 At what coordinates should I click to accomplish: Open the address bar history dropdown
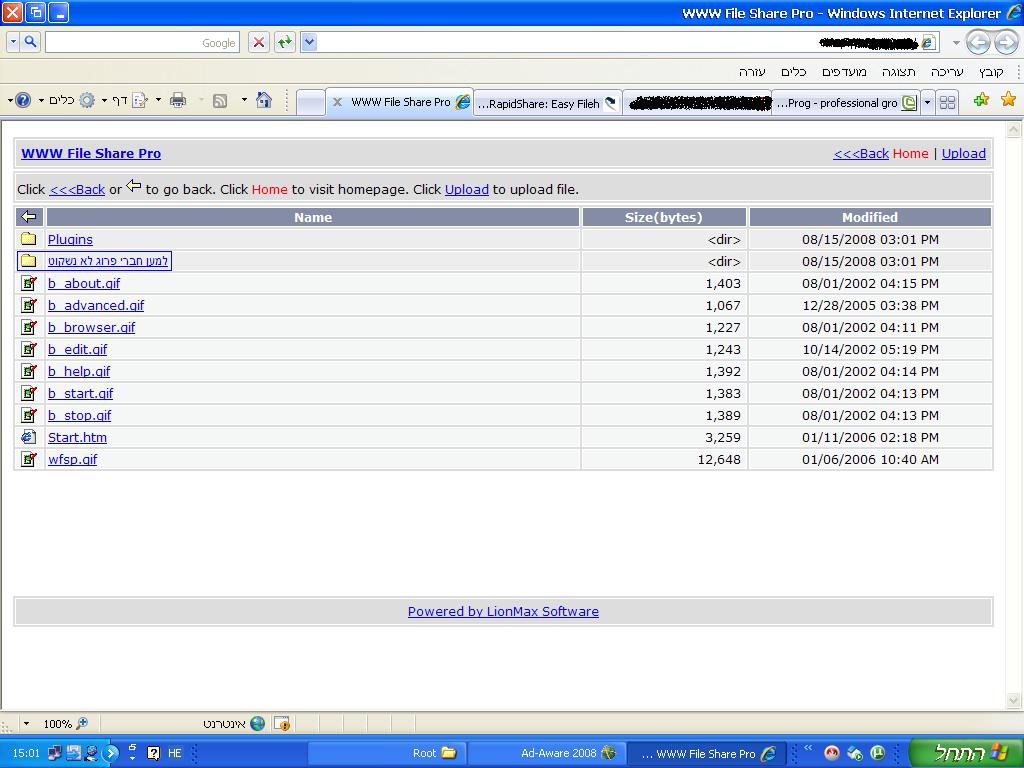(310, 42)
